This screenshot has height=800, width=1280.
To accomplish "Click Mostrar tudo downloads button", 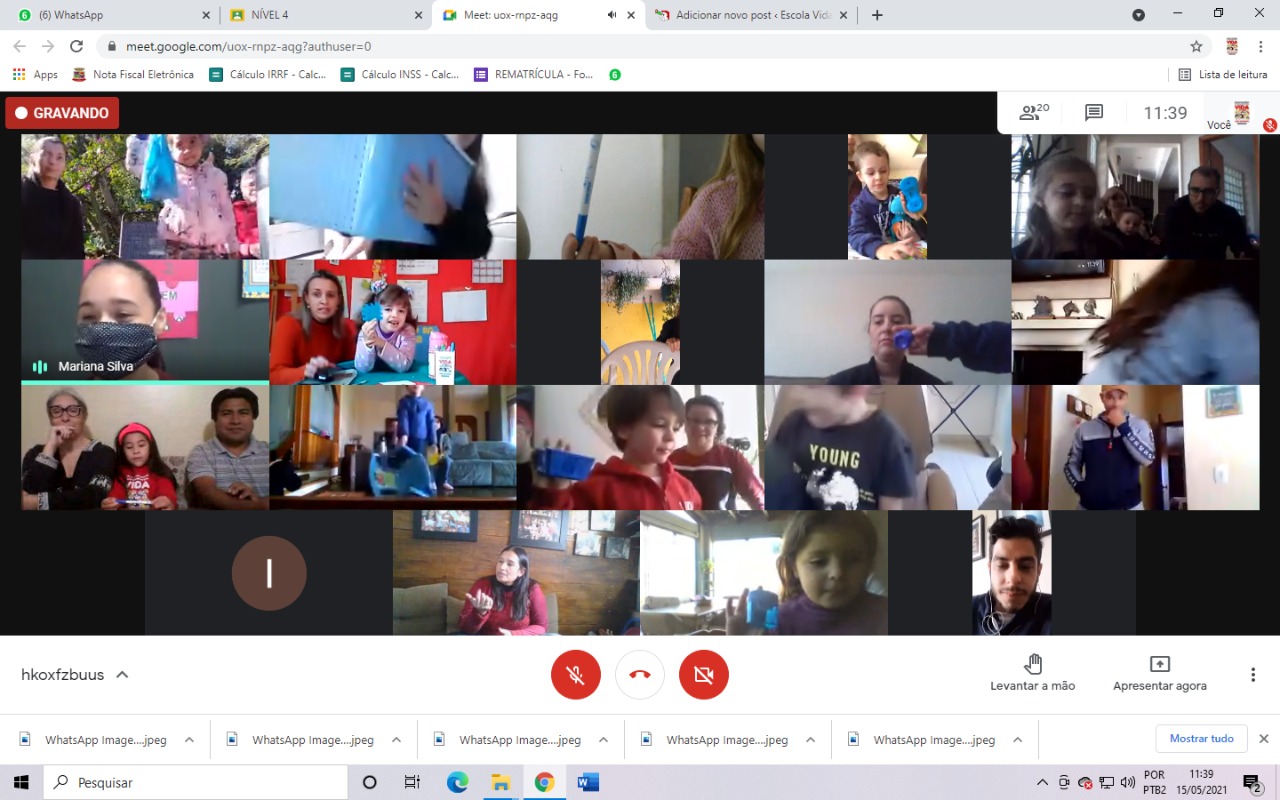I will point(1201,739).
